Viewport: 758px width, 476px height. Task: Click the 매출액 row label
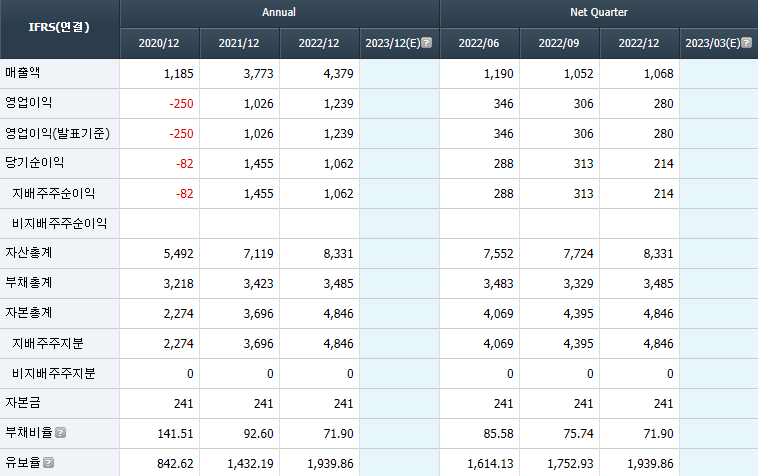[22, 72]
